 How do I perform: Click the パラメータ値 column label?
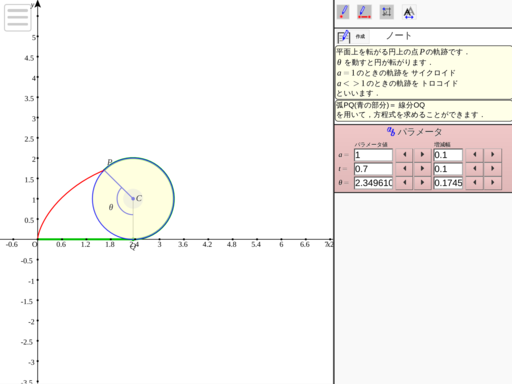[371, 144]
